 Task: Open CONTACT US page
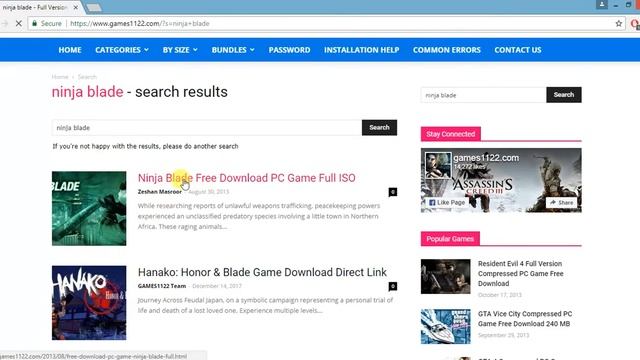(518, 50)
